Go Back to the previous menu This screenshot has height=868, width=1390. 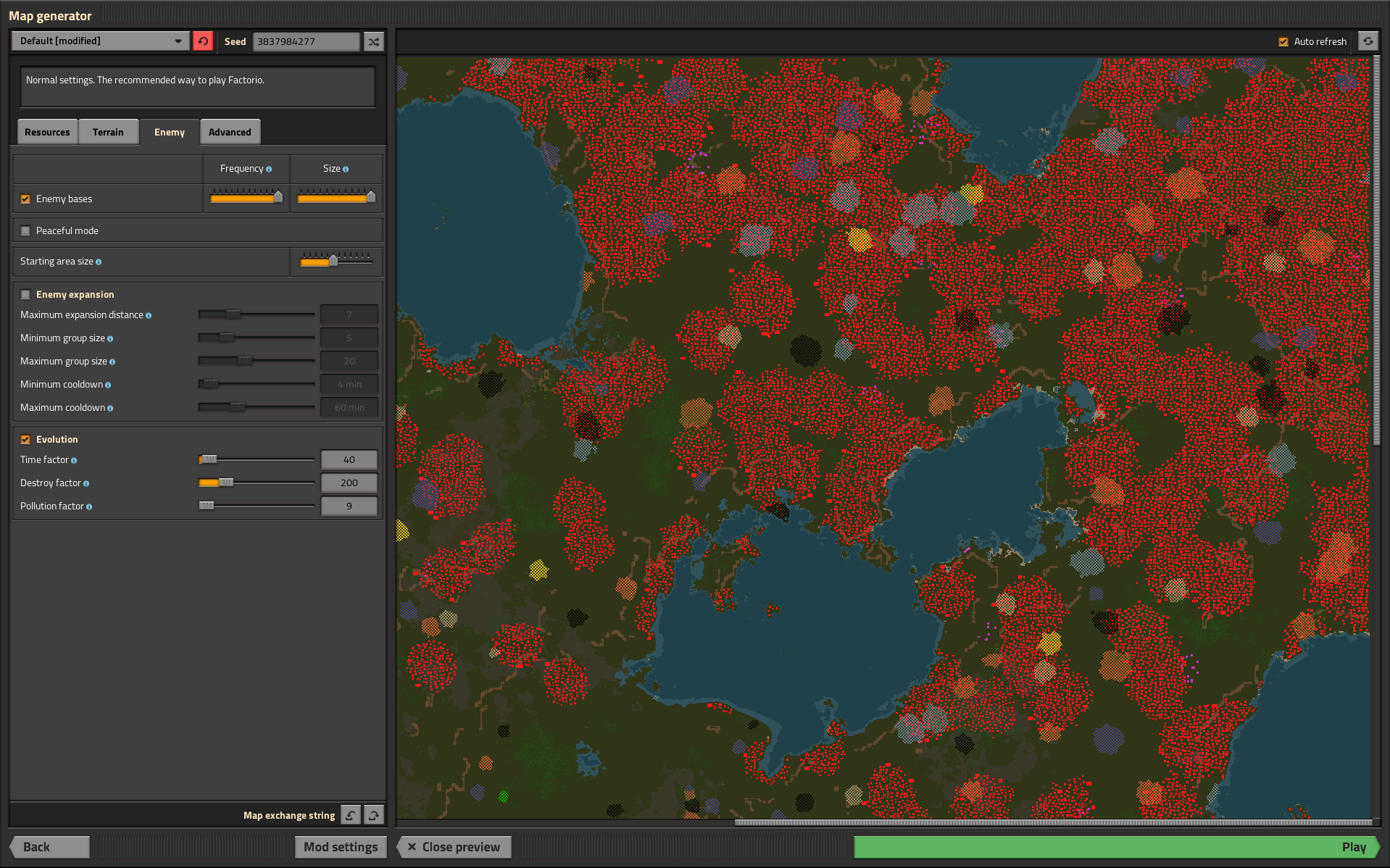pyautogui.click(x=49, y=847)
